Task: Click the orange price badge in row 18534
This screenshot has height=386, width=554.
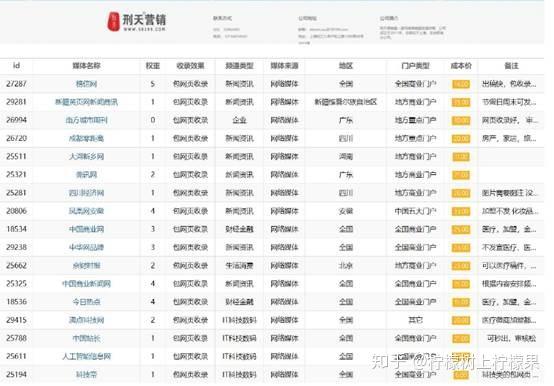Action: 461,230
